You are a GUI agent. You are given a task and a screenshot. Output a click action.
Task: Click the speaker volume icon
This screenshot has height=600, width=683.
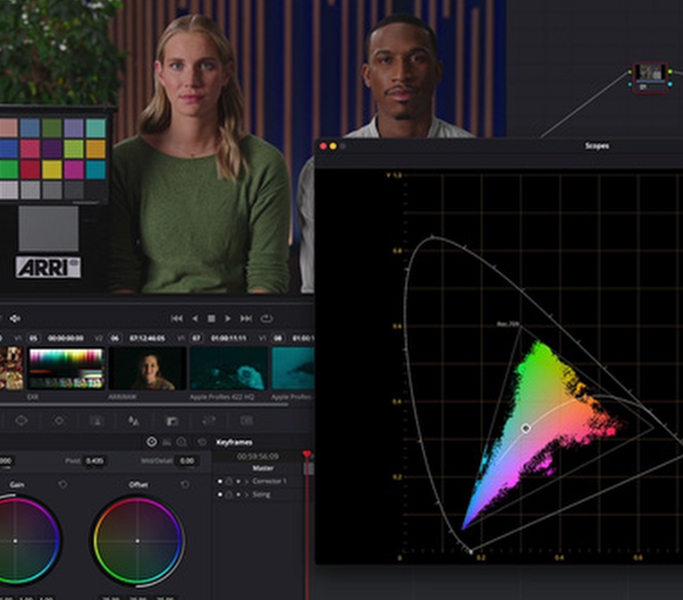point(15,319)
